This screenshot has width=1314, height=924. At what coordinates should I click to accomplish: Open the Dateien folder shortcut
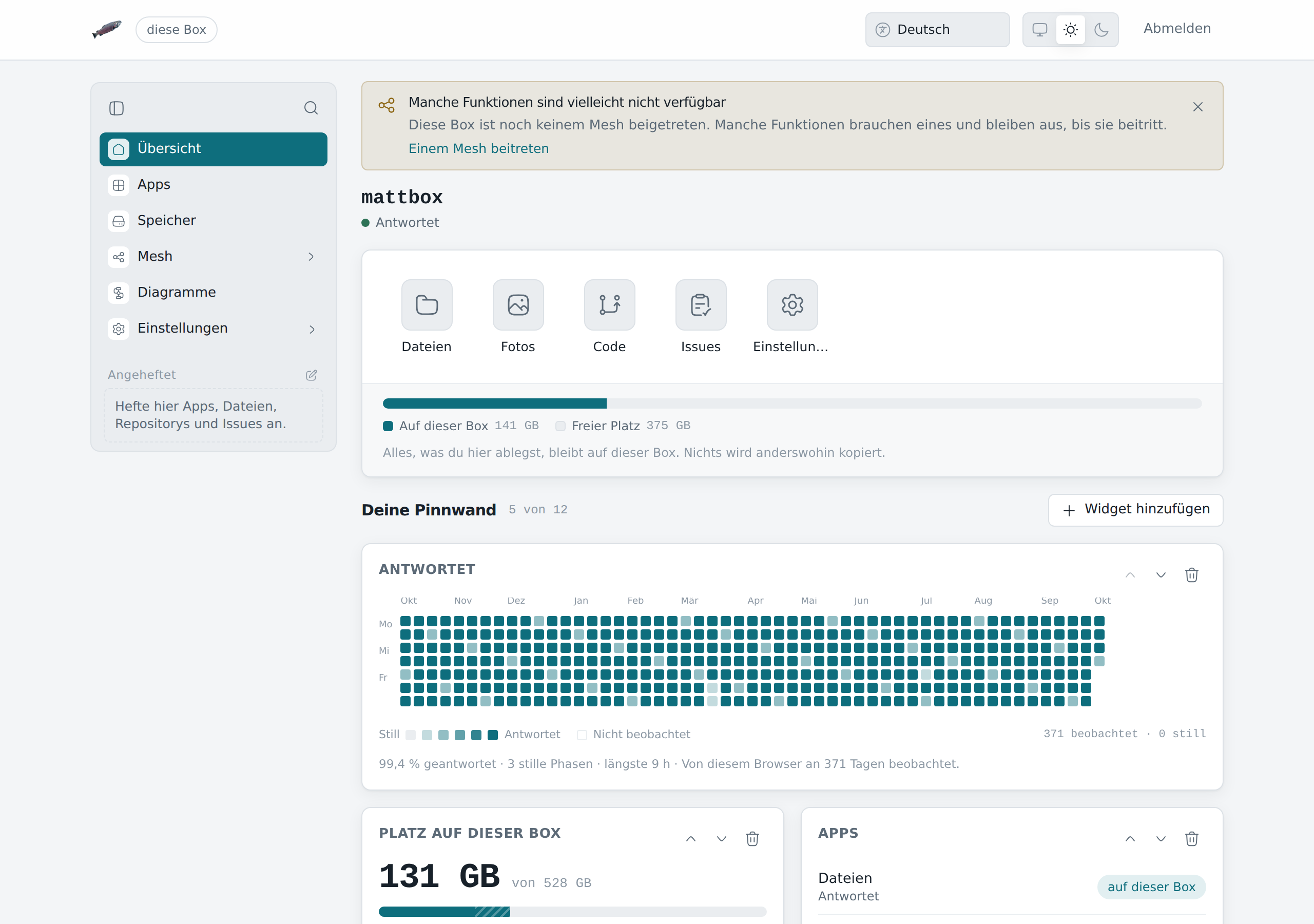click(427, 305)
